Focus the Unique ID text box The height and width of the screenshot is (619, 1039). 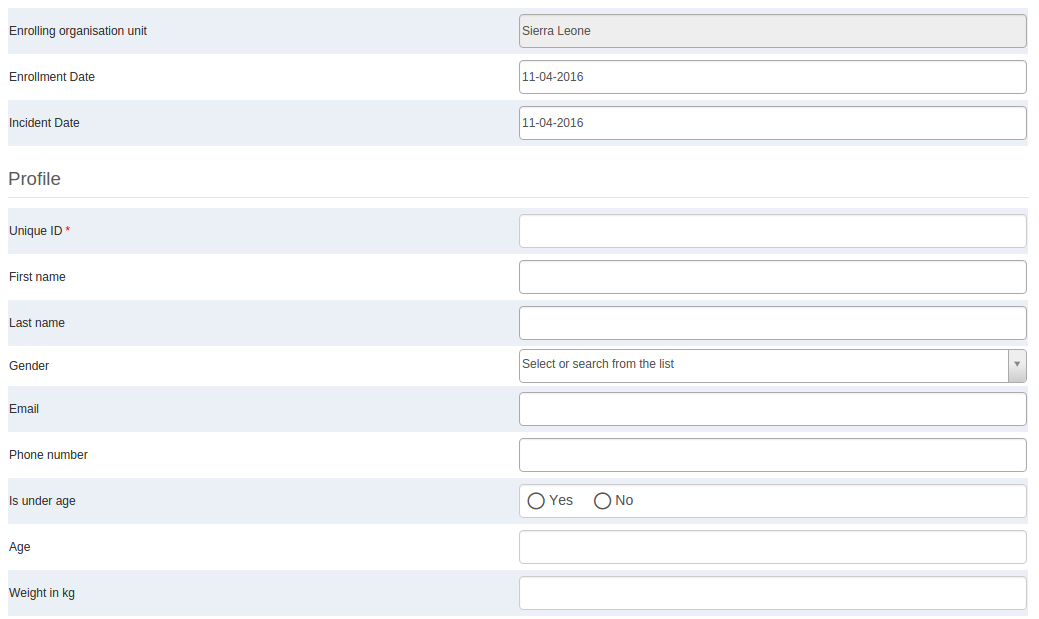click(772, 231)
